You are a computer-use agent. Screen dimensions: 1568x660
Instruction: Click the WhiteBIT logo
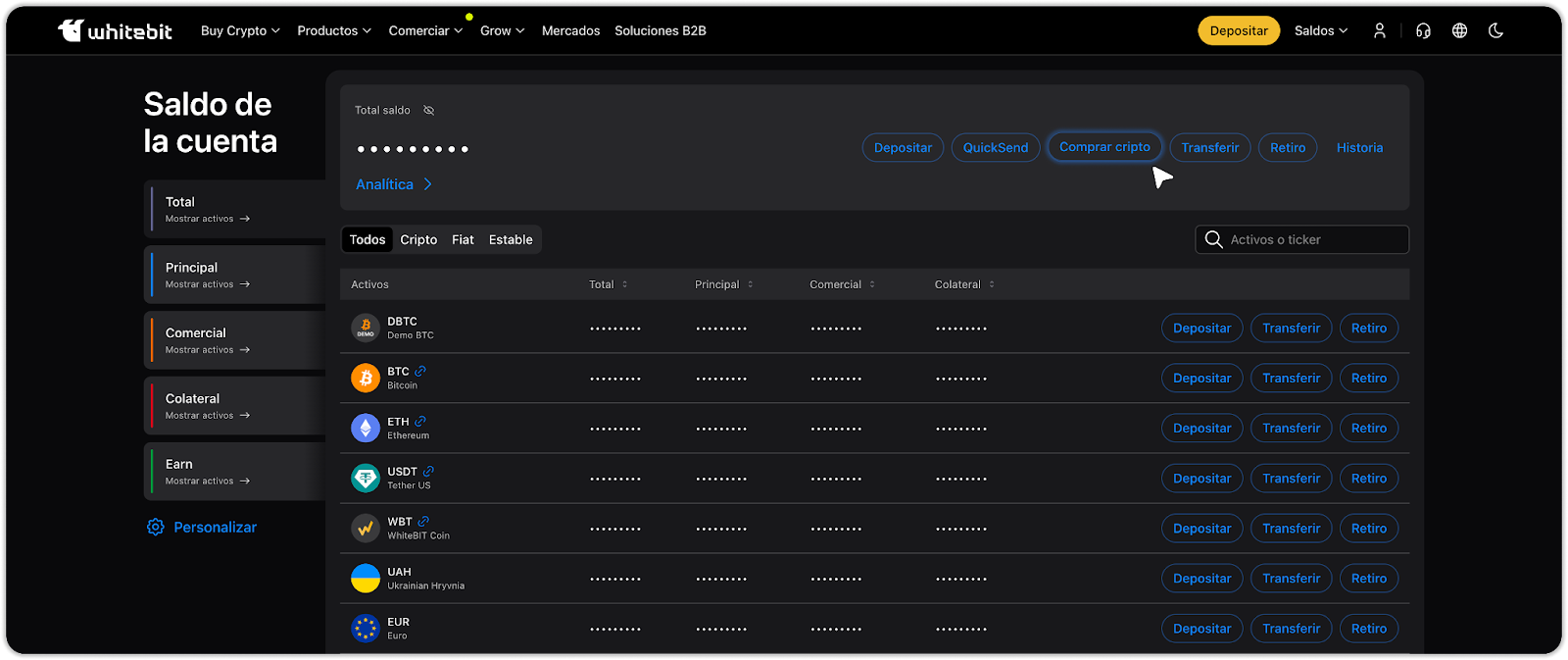115,30
